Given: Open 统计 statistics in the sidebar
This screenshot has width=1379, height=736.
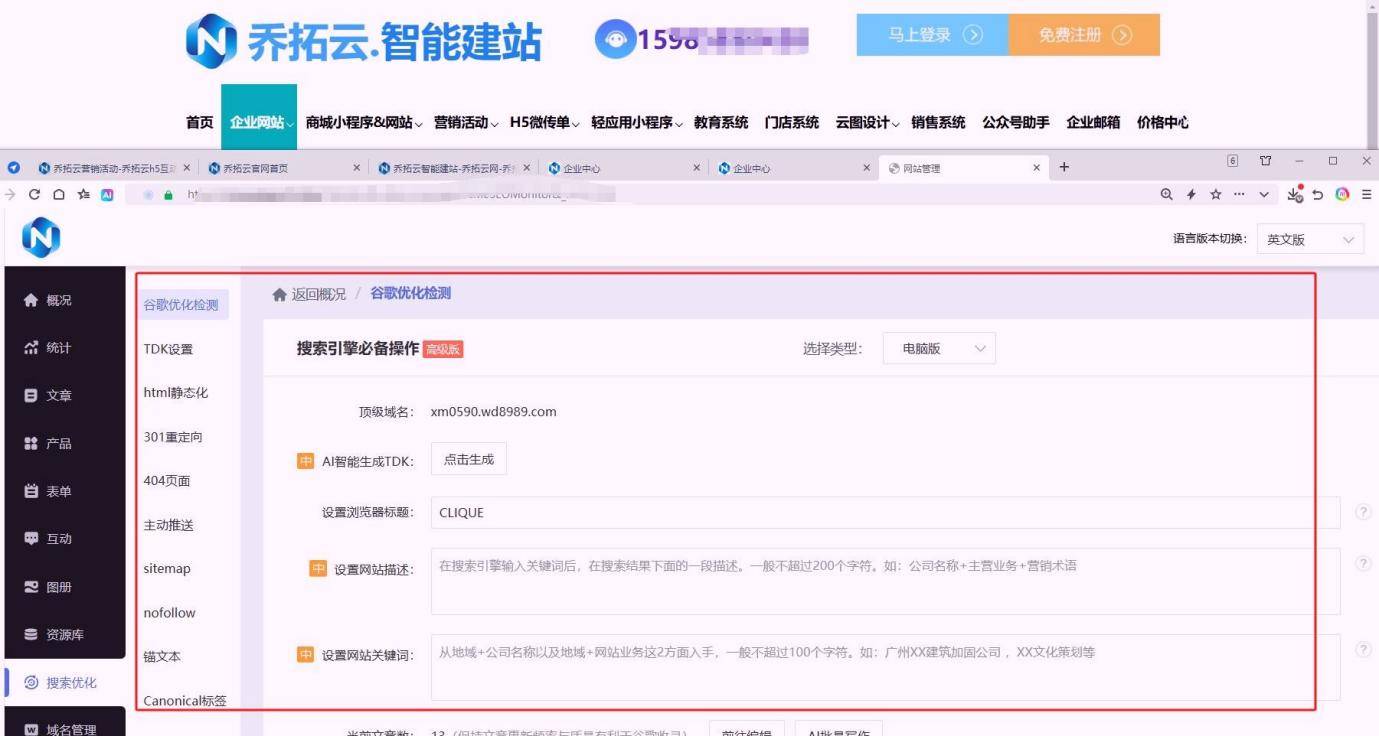Looking at the screenshot, I should 31,348.
